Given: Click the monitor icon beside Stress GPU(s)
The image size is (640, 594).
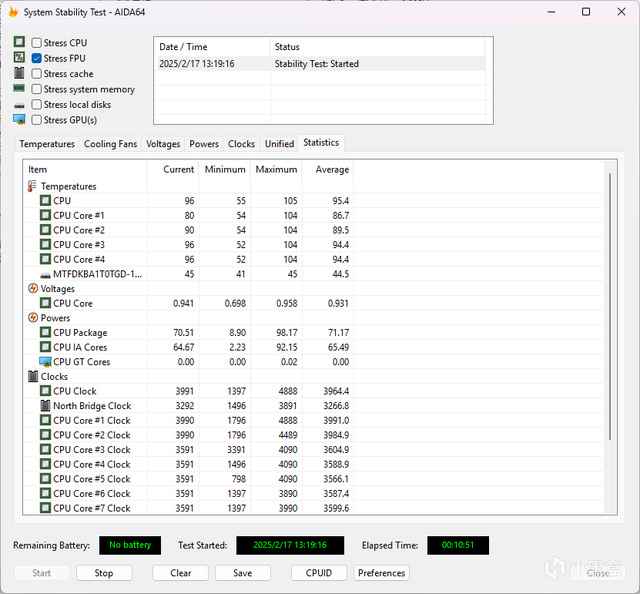Looking at the screenshot, I should pyautogui.click(x=19, y=120).
